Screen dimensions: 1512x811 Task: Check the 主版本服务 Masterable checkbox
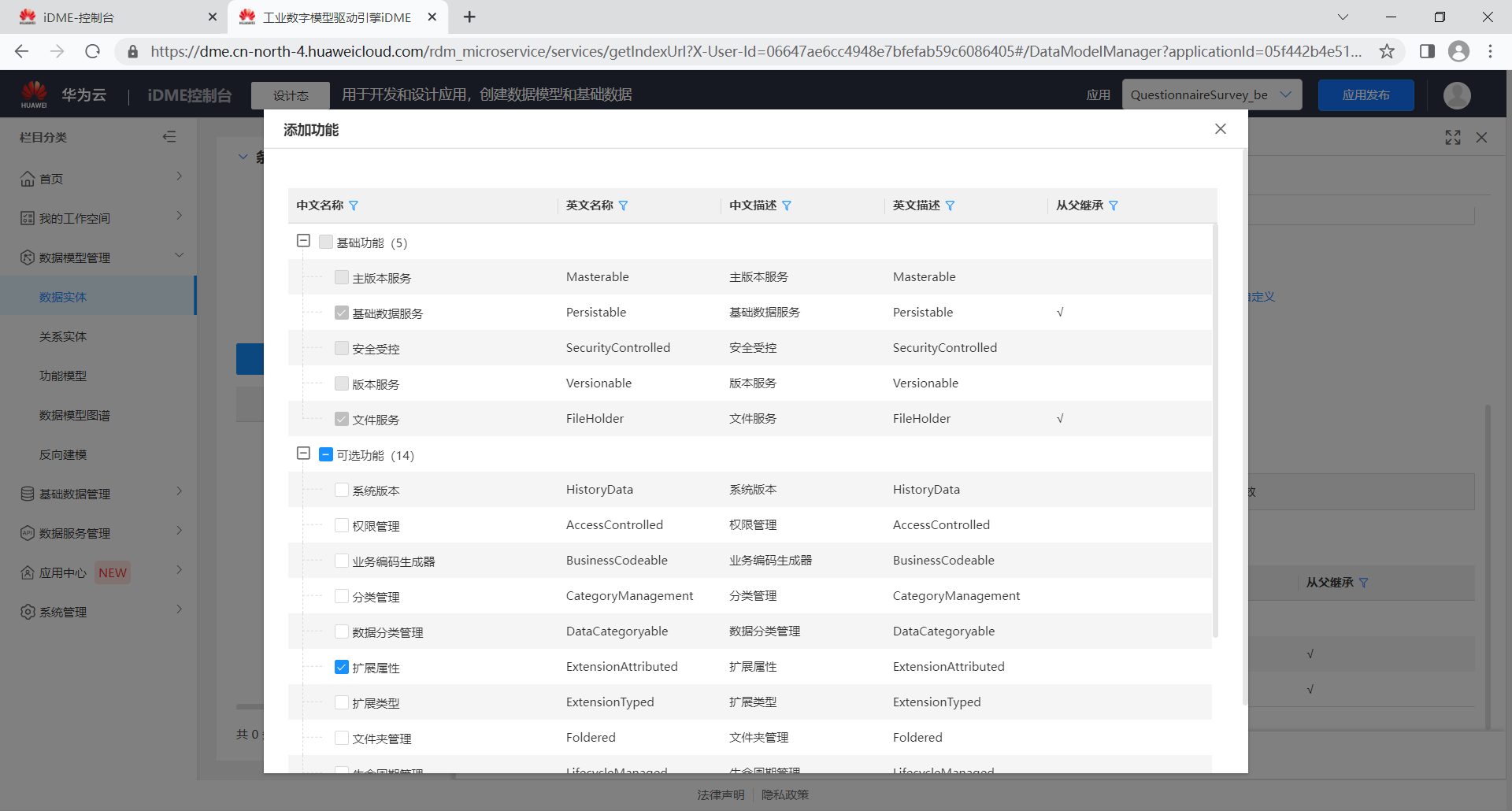(x=341, y=276)
